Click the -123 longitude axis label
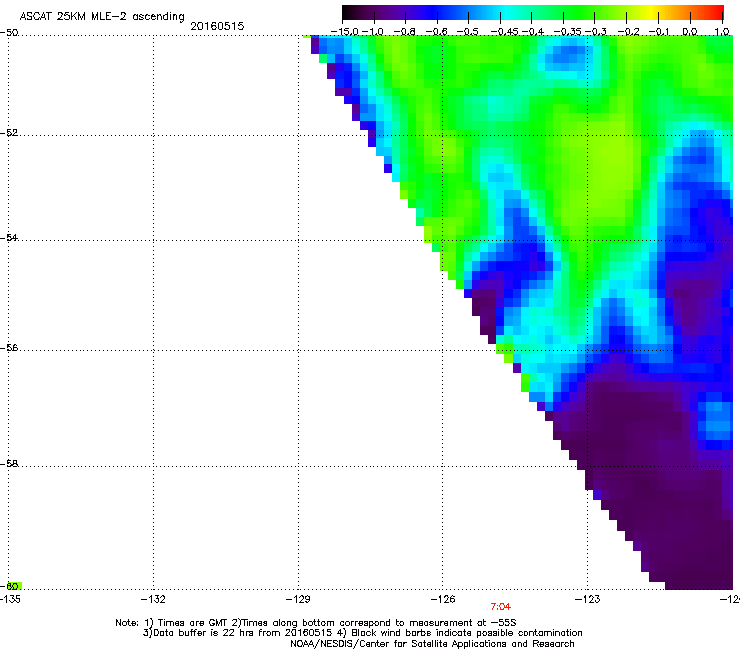740x650 pixels. click(x=588, y=599)
